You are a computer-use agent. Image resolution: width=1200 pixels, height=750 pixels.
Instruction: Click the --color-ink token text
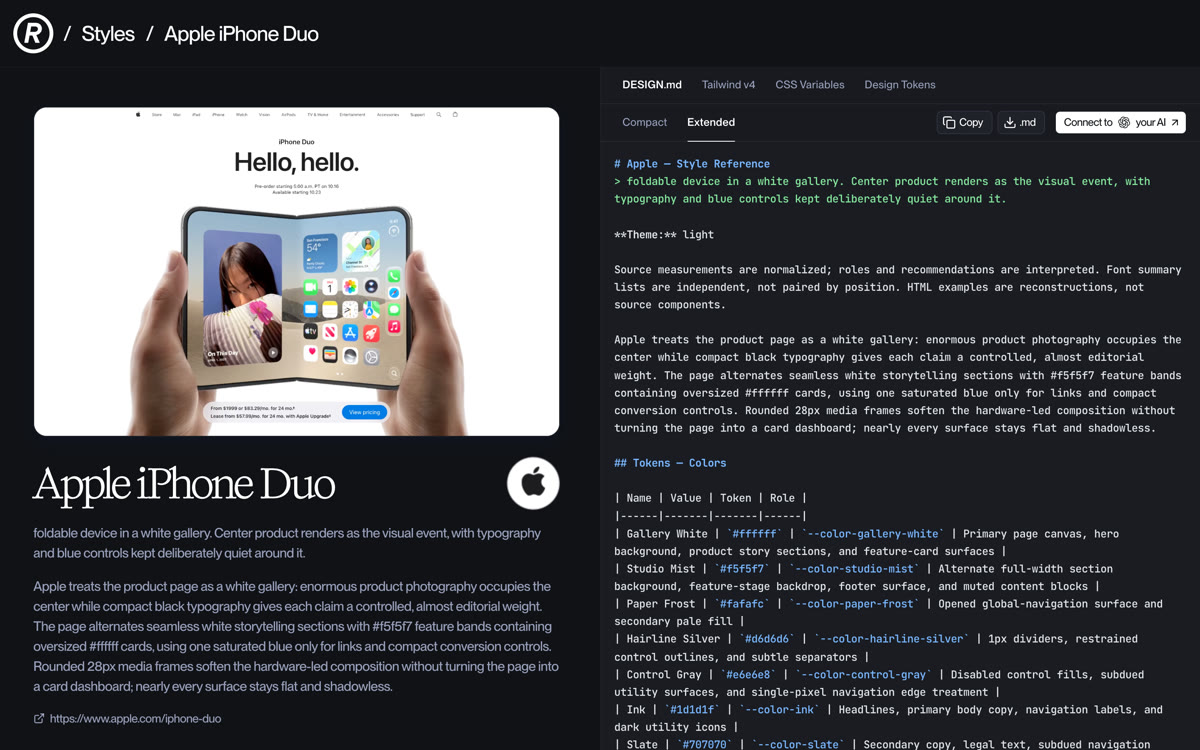coord(779,710)
